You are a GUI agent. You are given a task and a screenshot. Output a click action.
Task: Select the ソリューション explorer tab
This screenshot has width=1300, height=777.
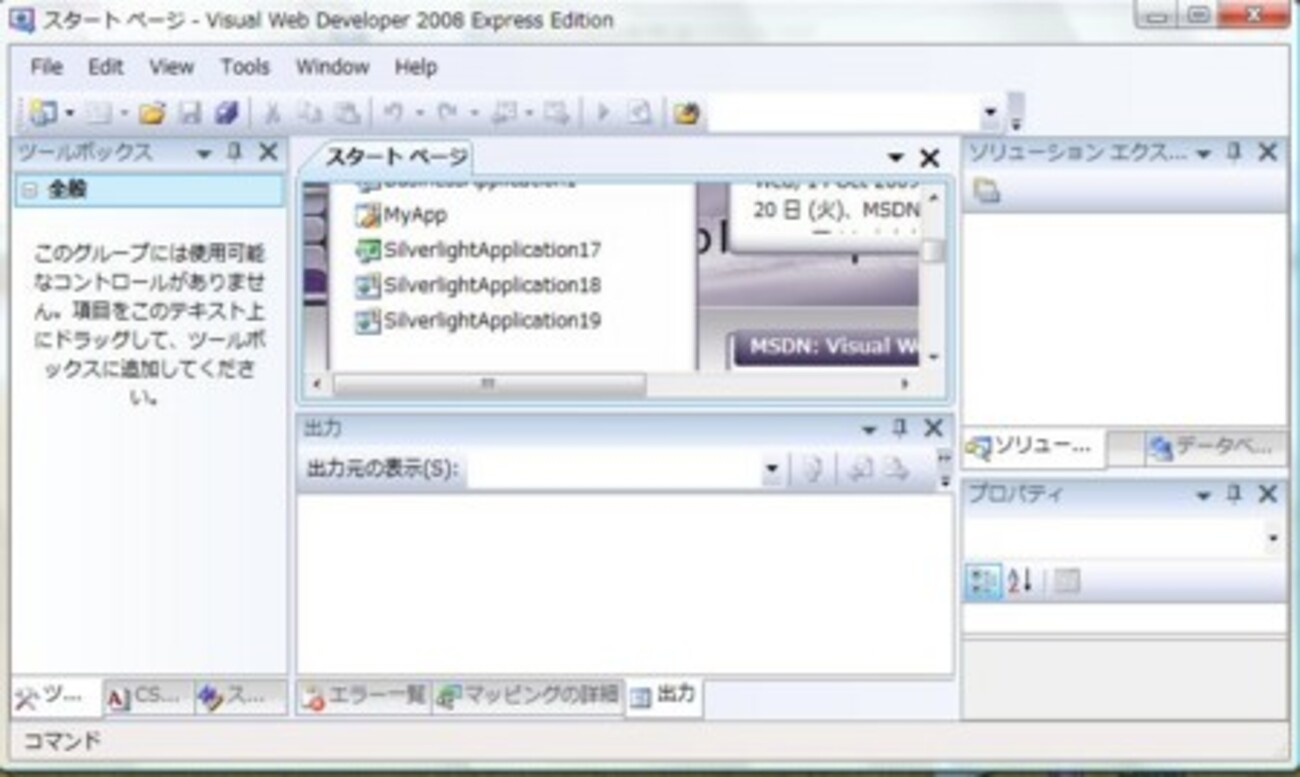(1034, 448)
